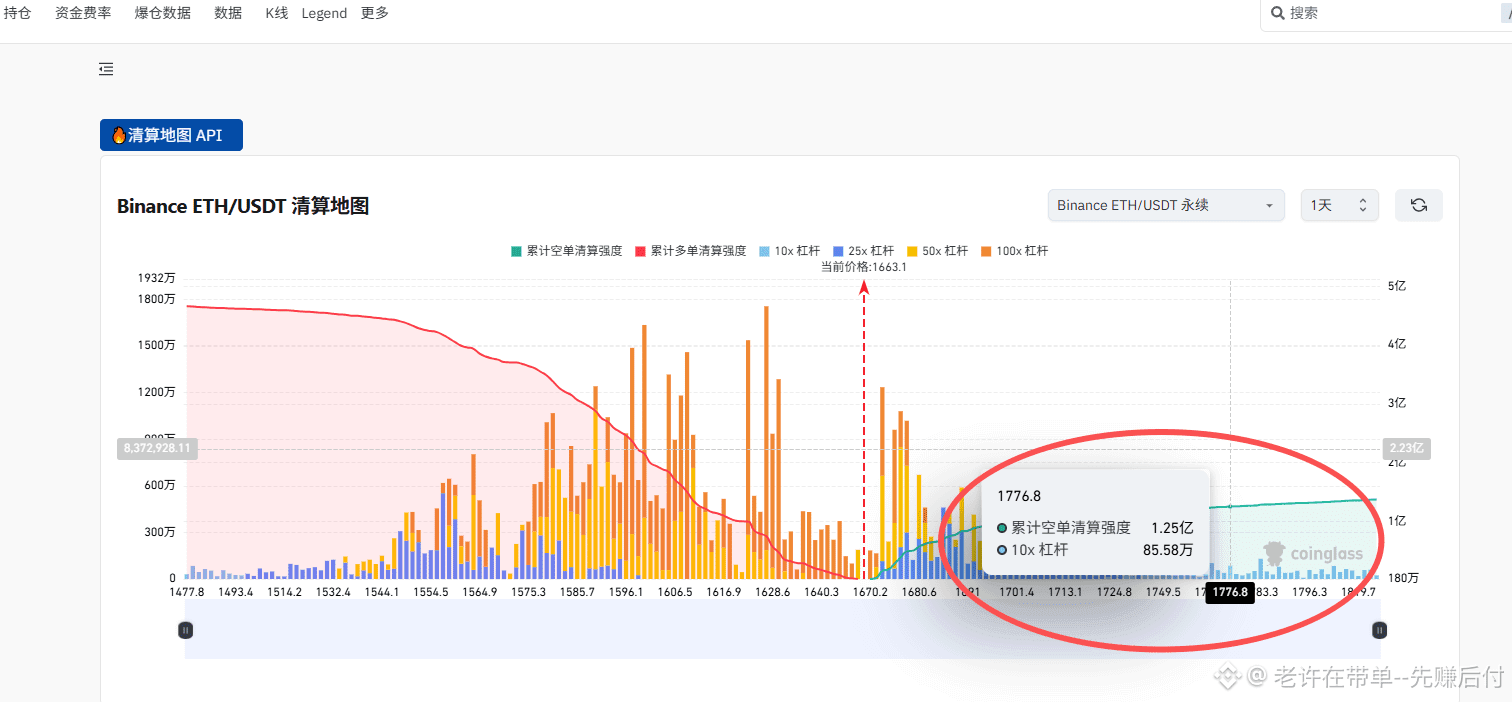Open the 持仓 menu
The height and width of the screenshot is (702, 1512).
pyautogui.click(x=17, y=13)
